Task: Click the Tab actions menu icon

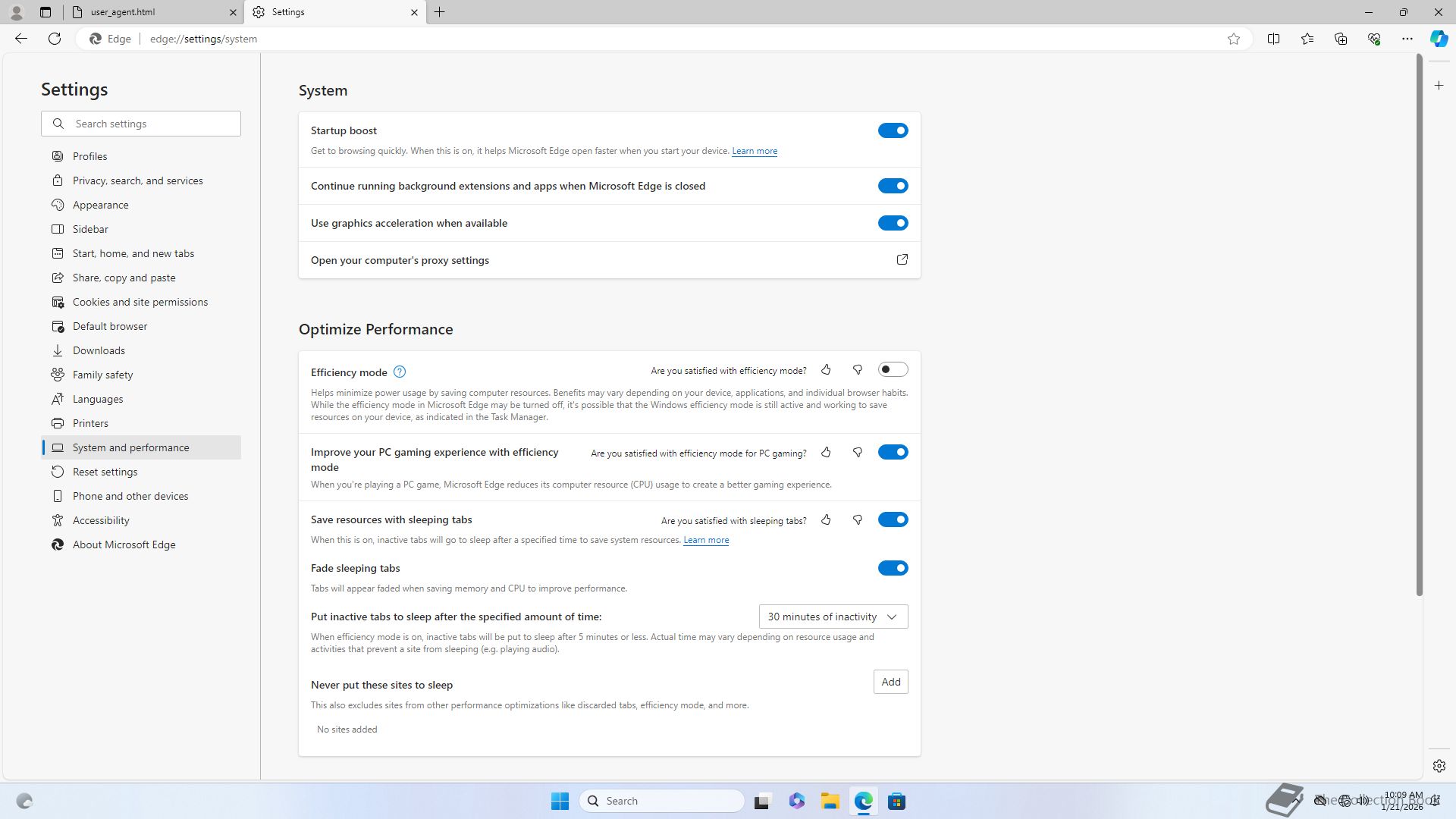Action: click(x=45, y=12)
